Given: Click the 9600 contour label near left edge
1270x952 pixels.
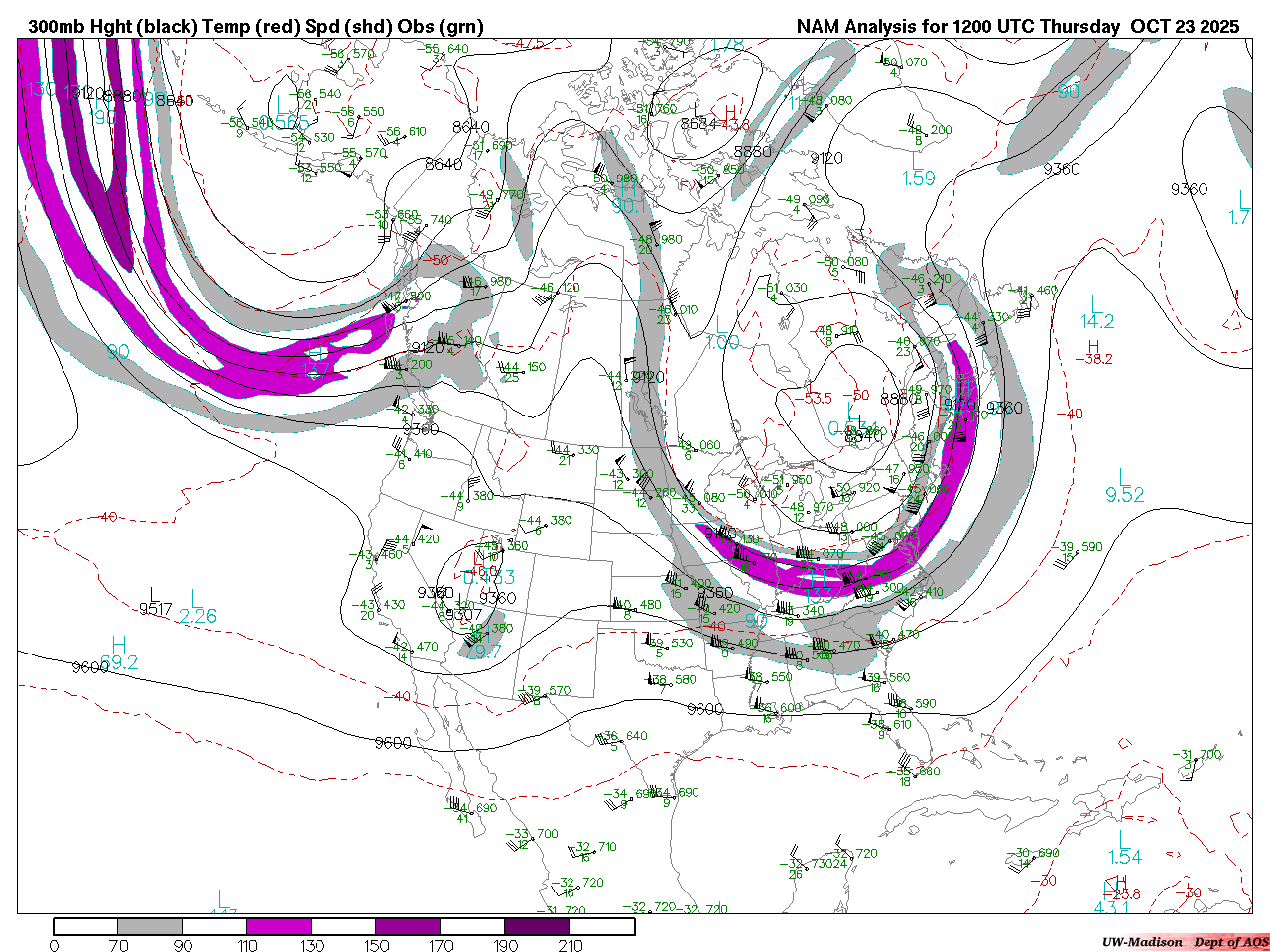Looking at the screenshot, I should pos(89,667).
